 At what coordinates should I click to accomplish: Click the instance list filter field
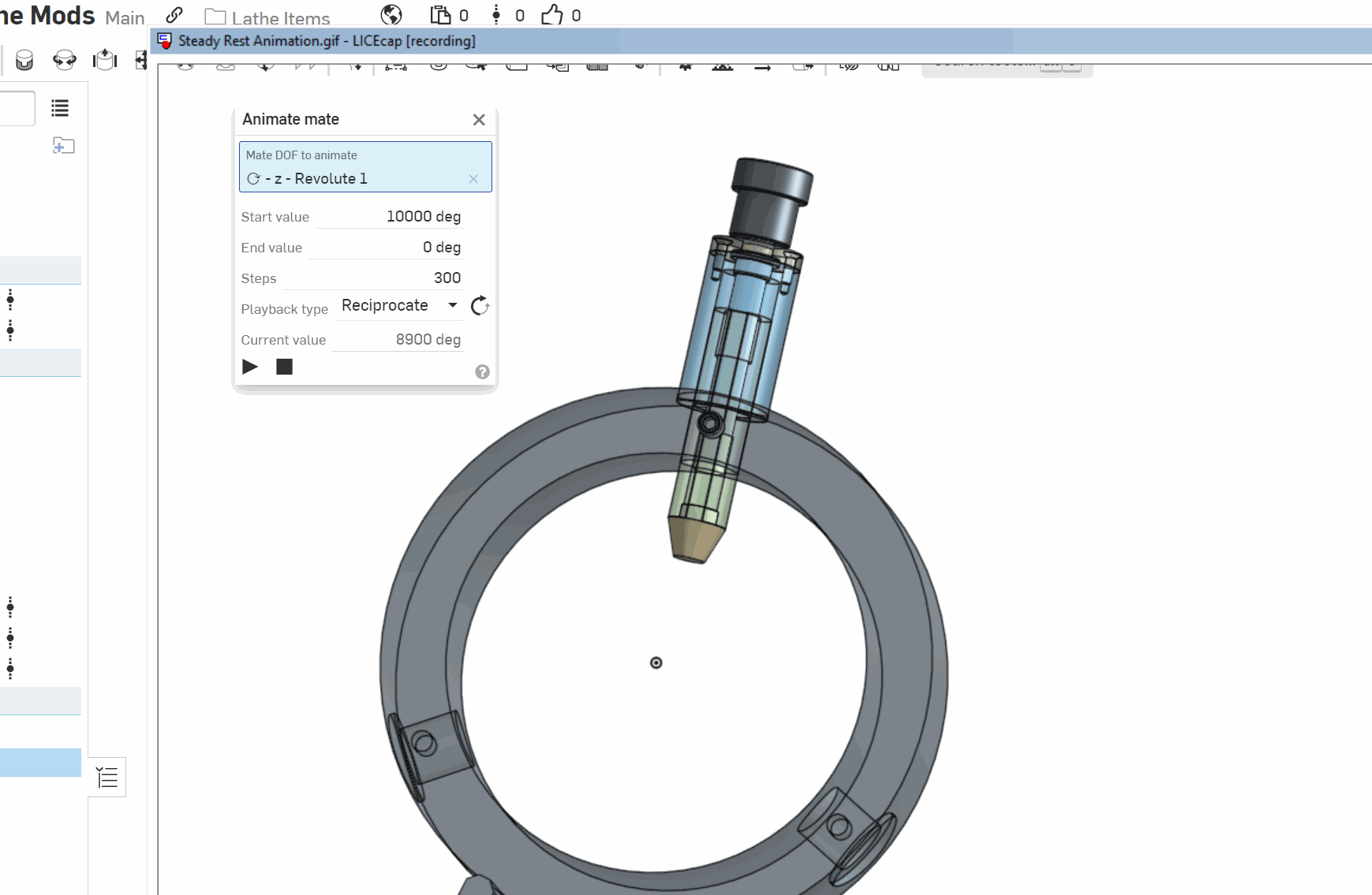pyautogui.click(x=17, y=108)
